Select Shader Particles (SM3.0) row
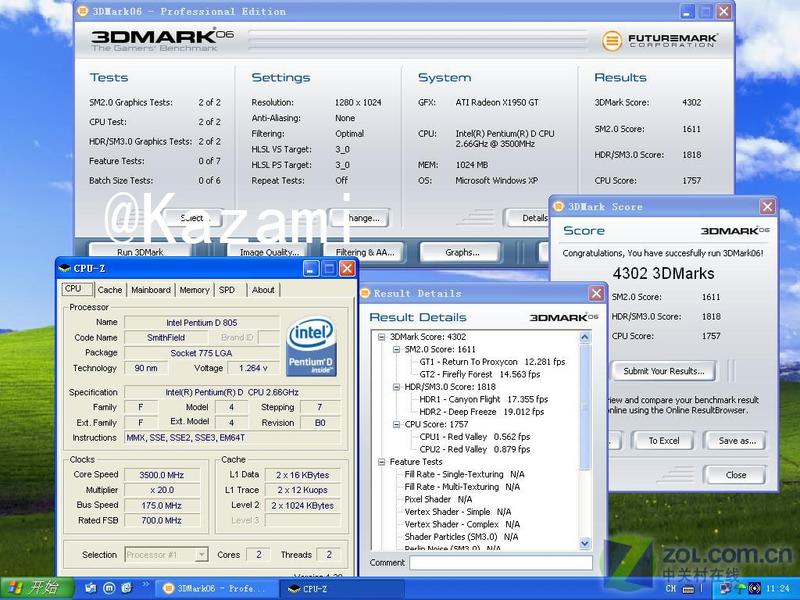The height and width of the screenshot is (600, 800). tap(461, 537)
